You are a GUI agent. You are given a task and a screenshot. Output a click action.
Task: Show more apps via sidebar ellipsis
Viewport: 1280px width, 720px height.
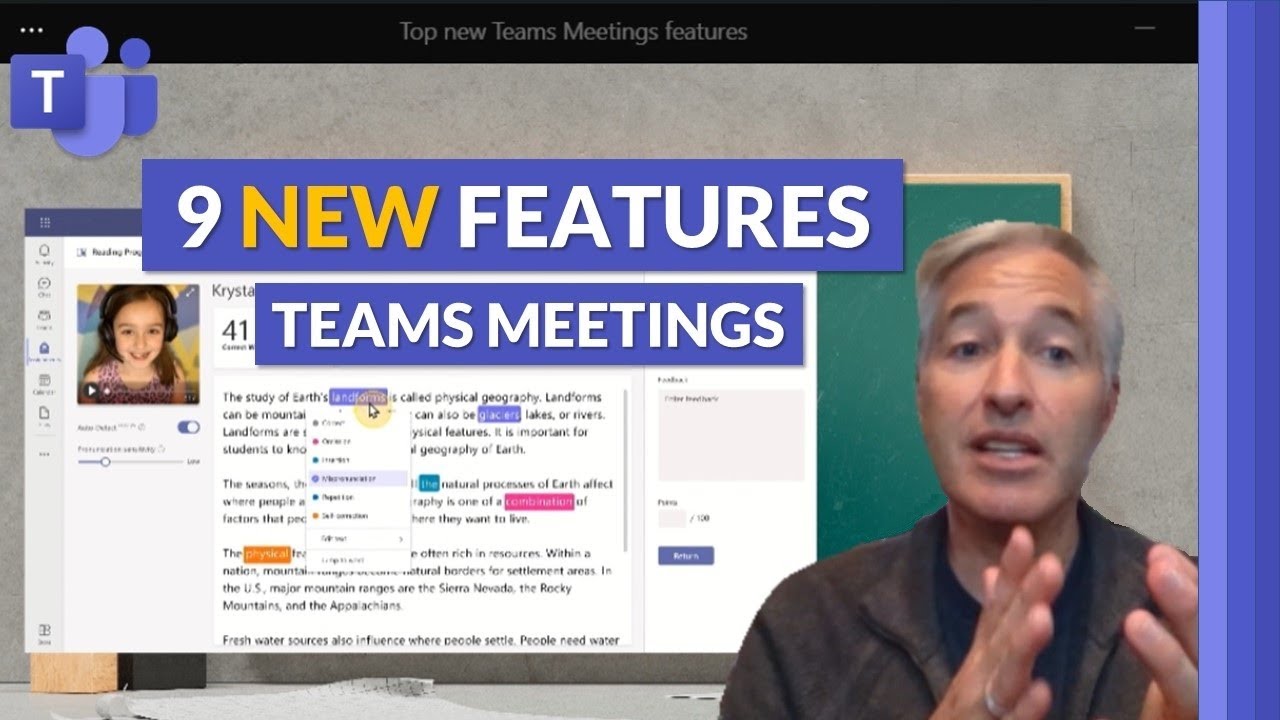pos(44,453)
